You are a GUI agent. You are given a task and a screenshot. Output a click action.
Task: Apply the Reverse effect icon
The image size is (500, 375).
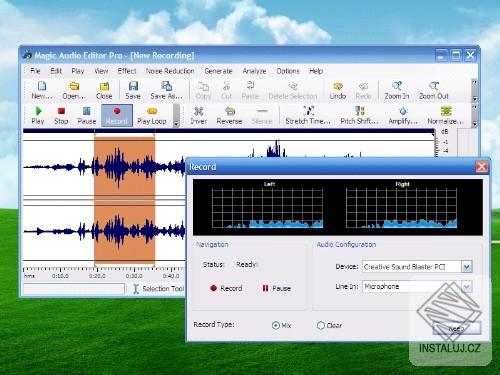[x=229, y=115]
